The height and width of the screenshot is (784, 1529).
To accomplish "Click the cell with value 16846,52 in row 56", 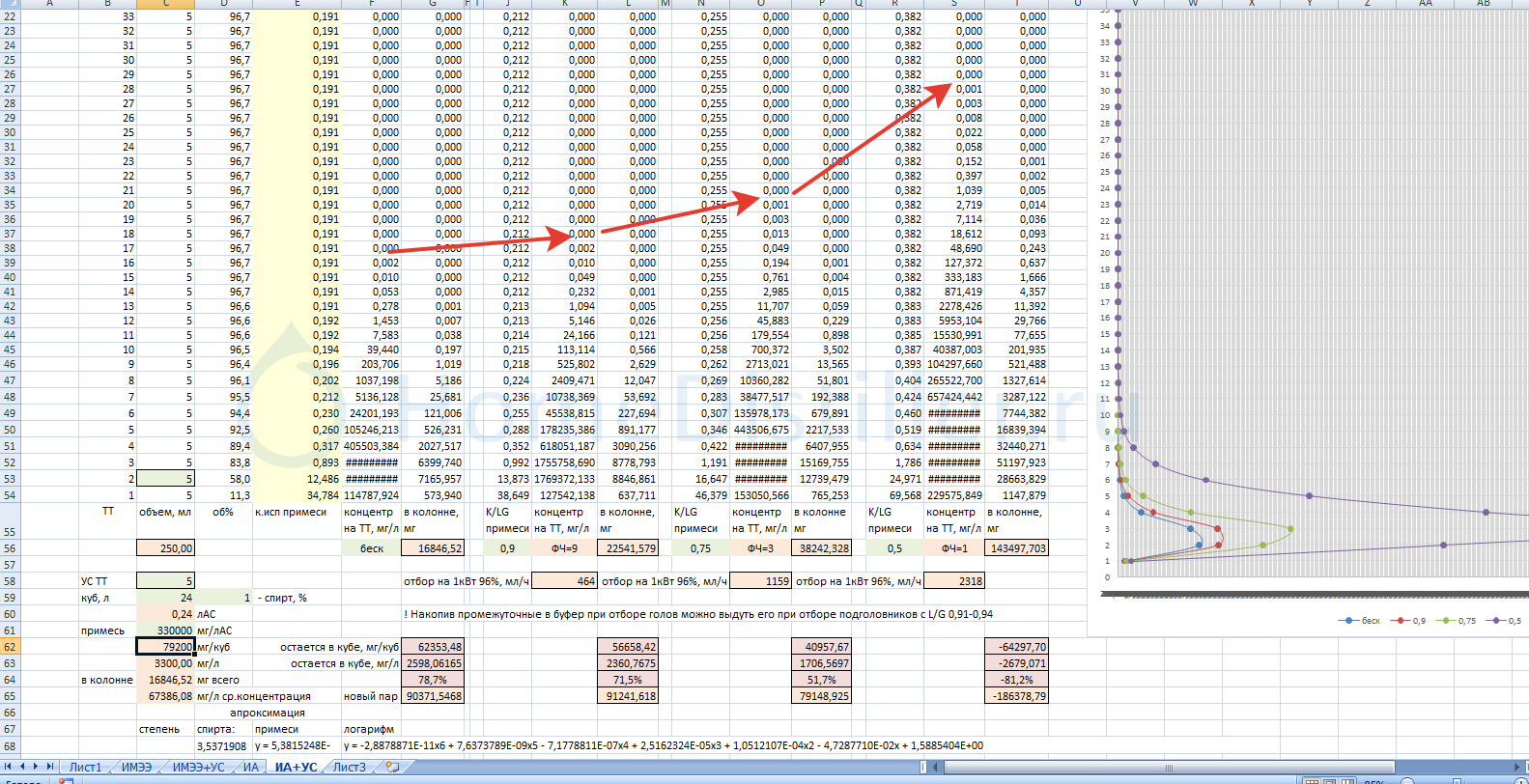I will (433, 548).
